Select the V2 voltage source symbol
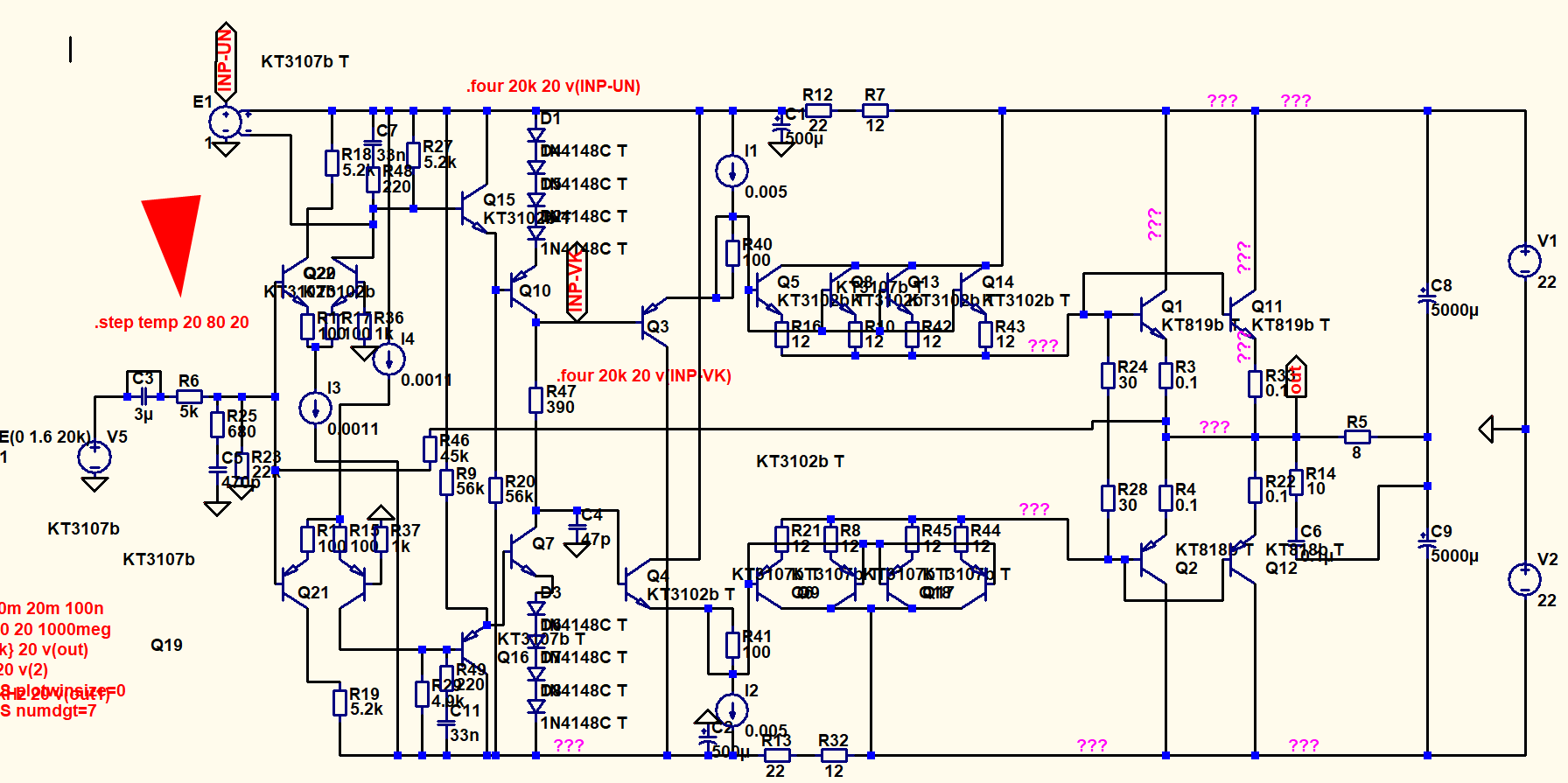 click(1525, 578)
